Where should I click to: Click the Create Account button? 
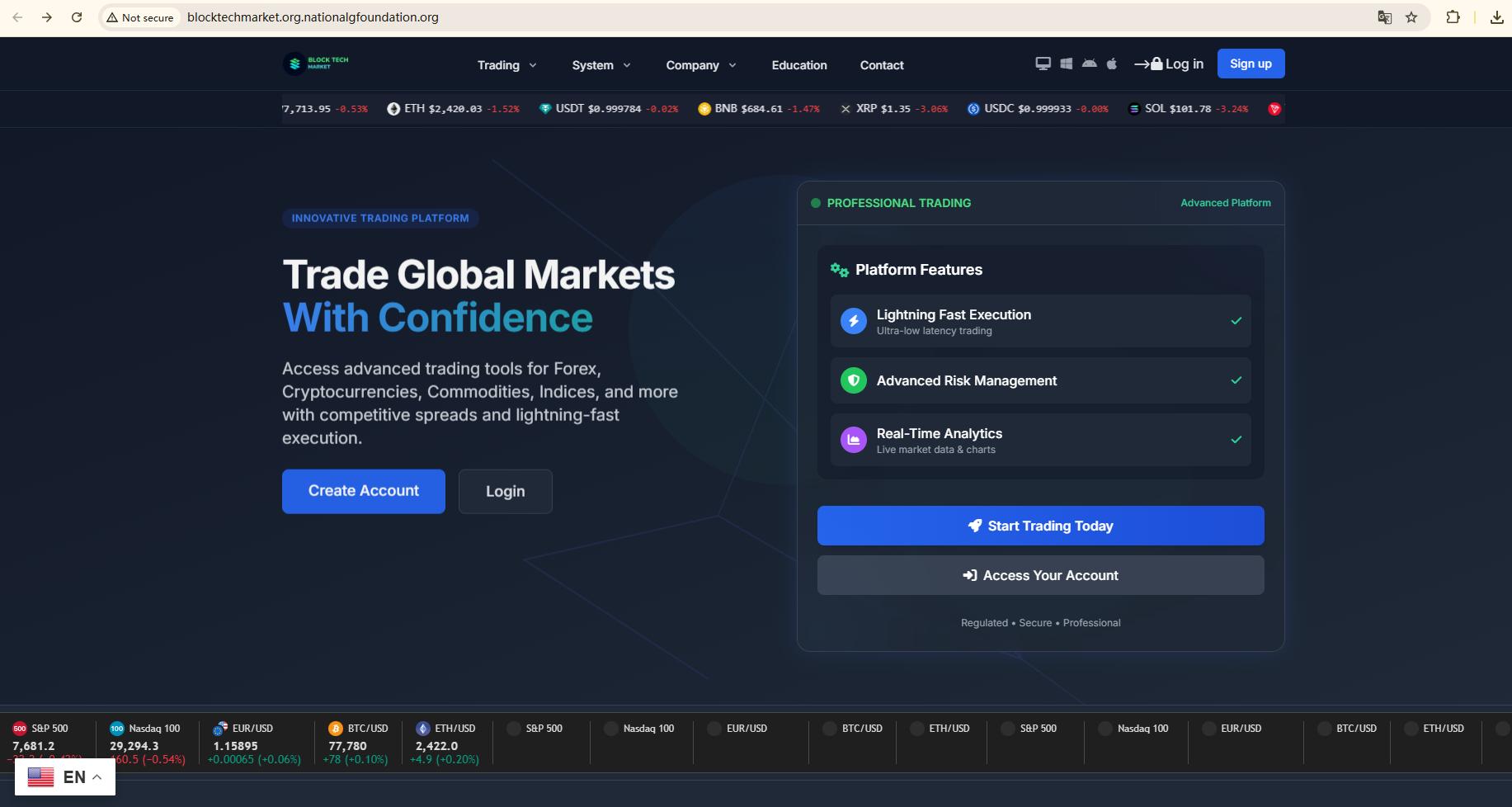pyautogui.click(x=364, y=492)
